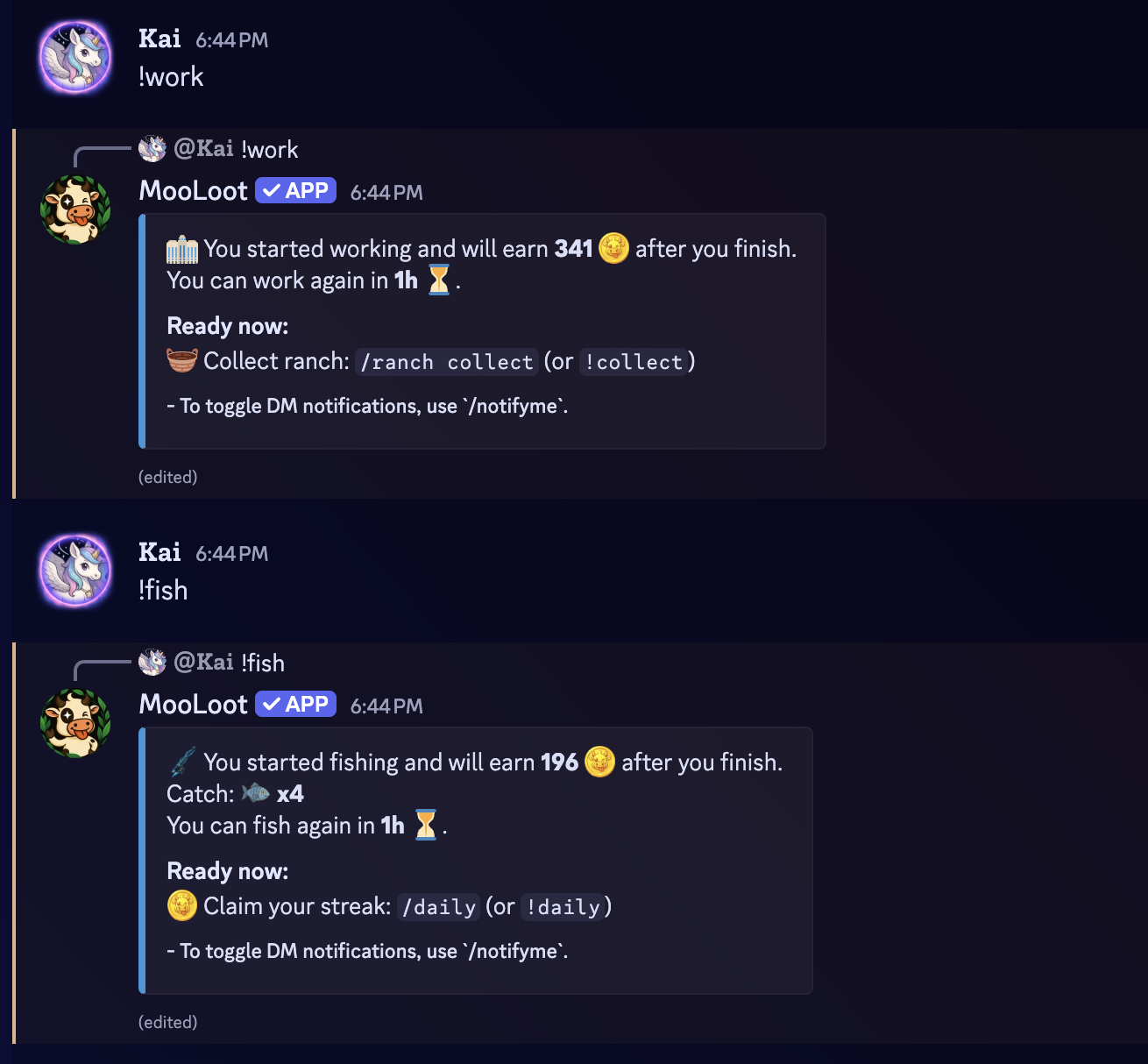
Task: Click the hourglass emoji in the work cooldown line
Action: [439, 280]
